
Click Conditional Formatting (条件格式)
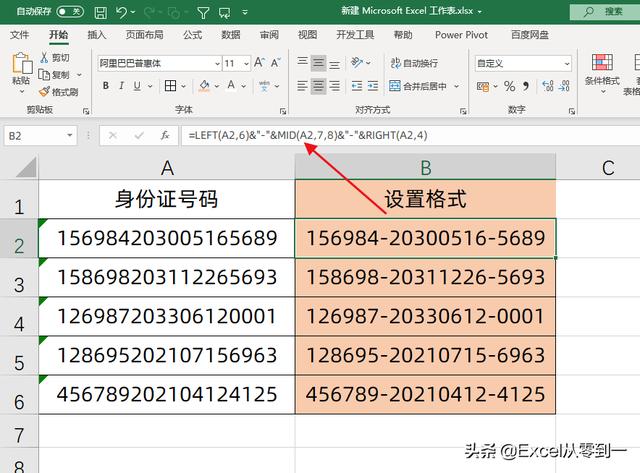point(602,73)
